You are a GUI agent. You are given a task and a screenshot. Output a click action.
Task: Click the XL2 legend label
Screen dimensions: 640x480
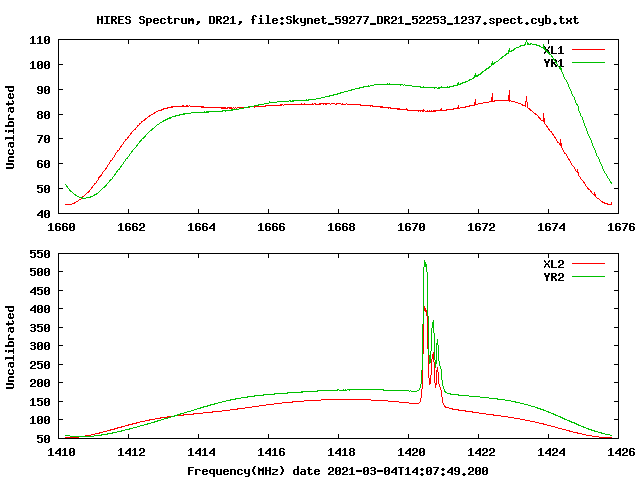(x=553, y=264)
